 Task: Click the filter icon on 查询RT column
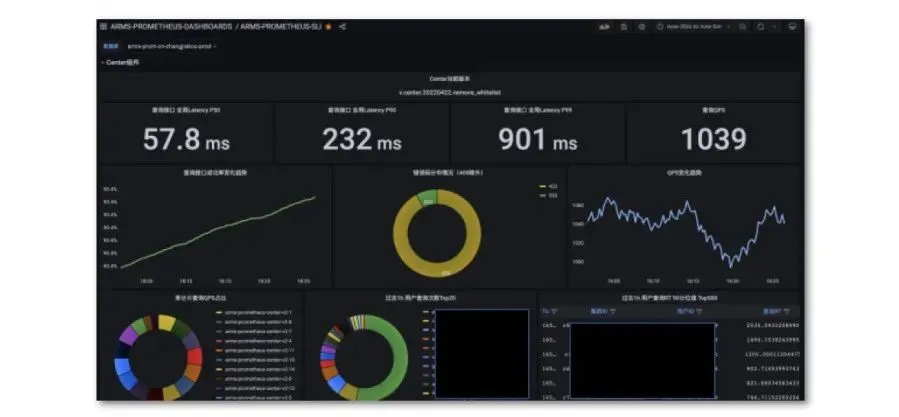[x=785, y=311]
